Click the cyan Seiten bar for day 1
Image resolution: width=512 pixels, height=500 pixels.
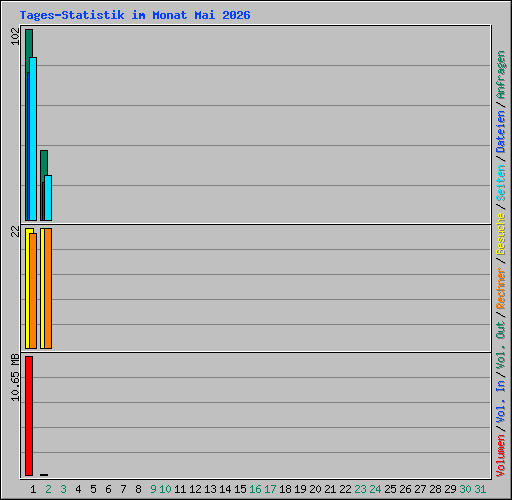click(33, 139)
